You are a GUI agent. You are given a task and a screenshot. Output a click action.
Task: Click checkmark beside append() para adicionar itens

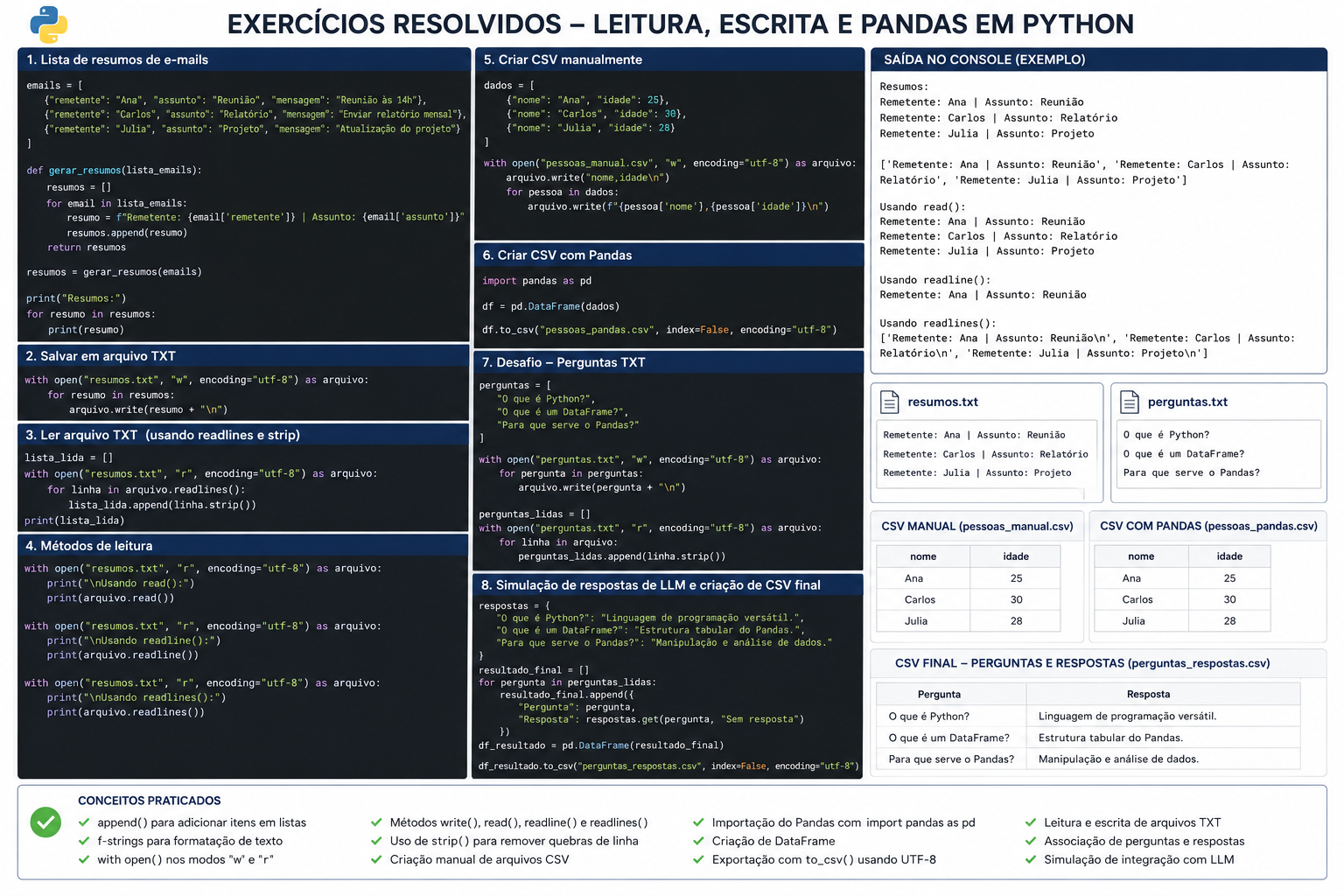(x=84, y=822)
